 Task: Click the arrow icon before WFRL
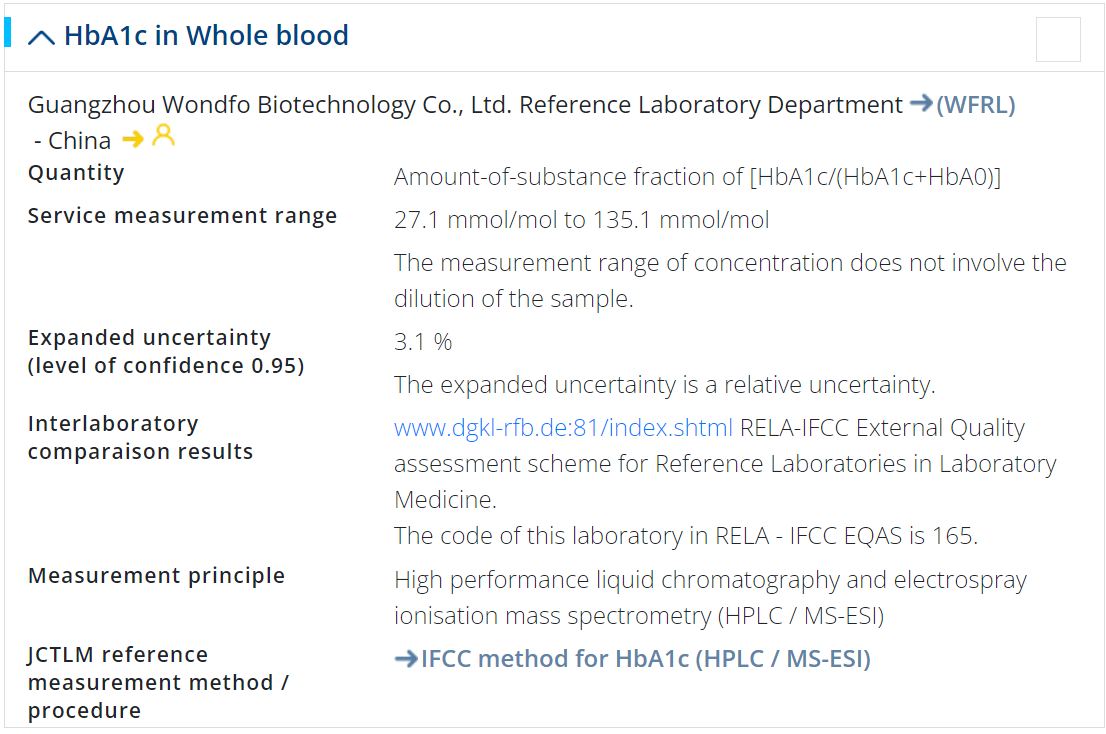920,104
